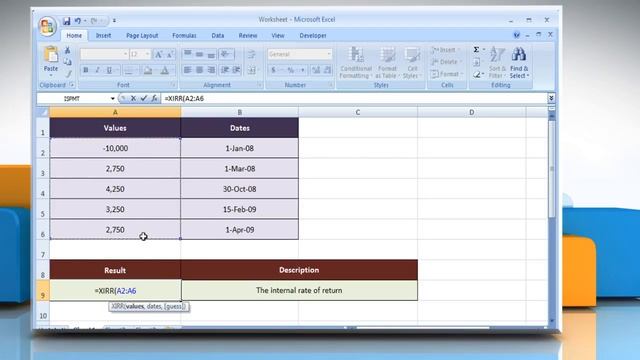Cancel the formula entry with X
Viewport: 640px width, 360px height.
tap(133, 98)
